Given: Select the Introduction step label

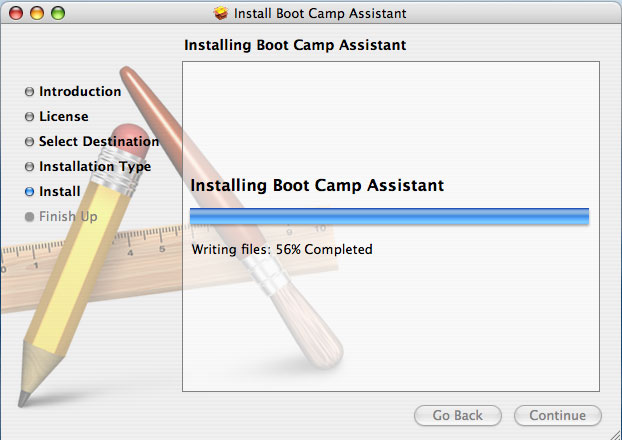Looking at the screenshot, I should click(x=80, y=92).
